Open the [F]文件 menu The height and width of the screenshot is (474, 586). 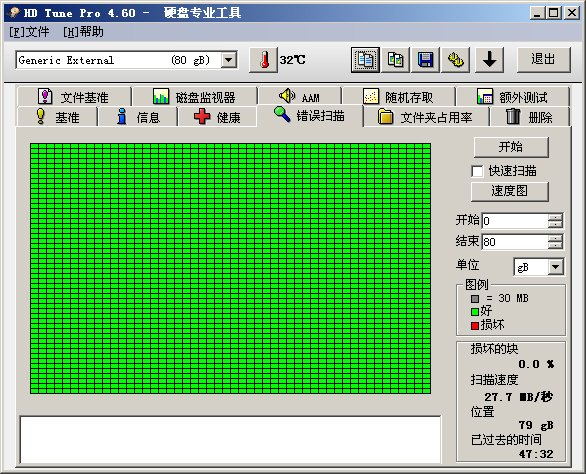(x=29, y=32)
